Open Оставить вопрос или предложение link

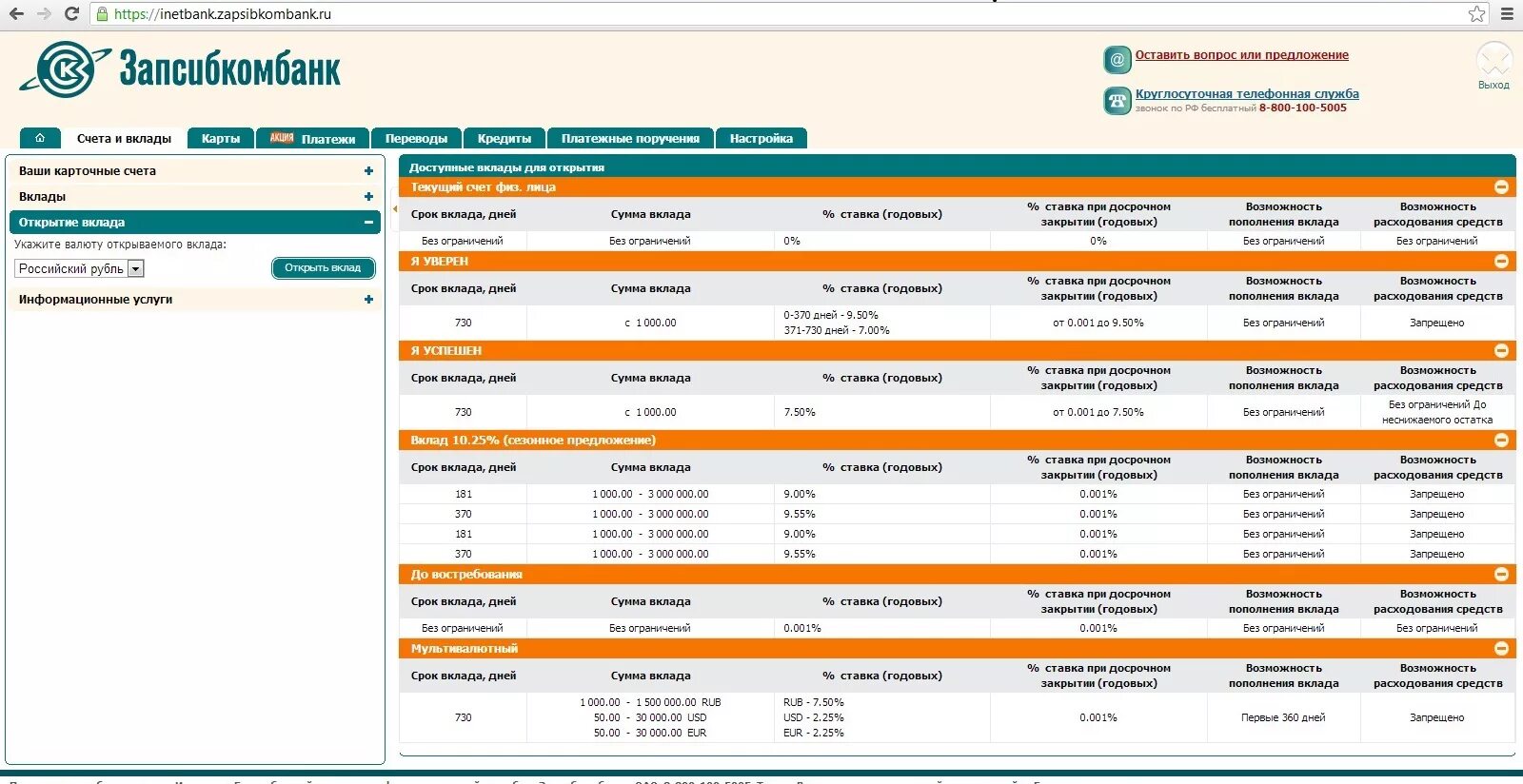(1241, 55)
